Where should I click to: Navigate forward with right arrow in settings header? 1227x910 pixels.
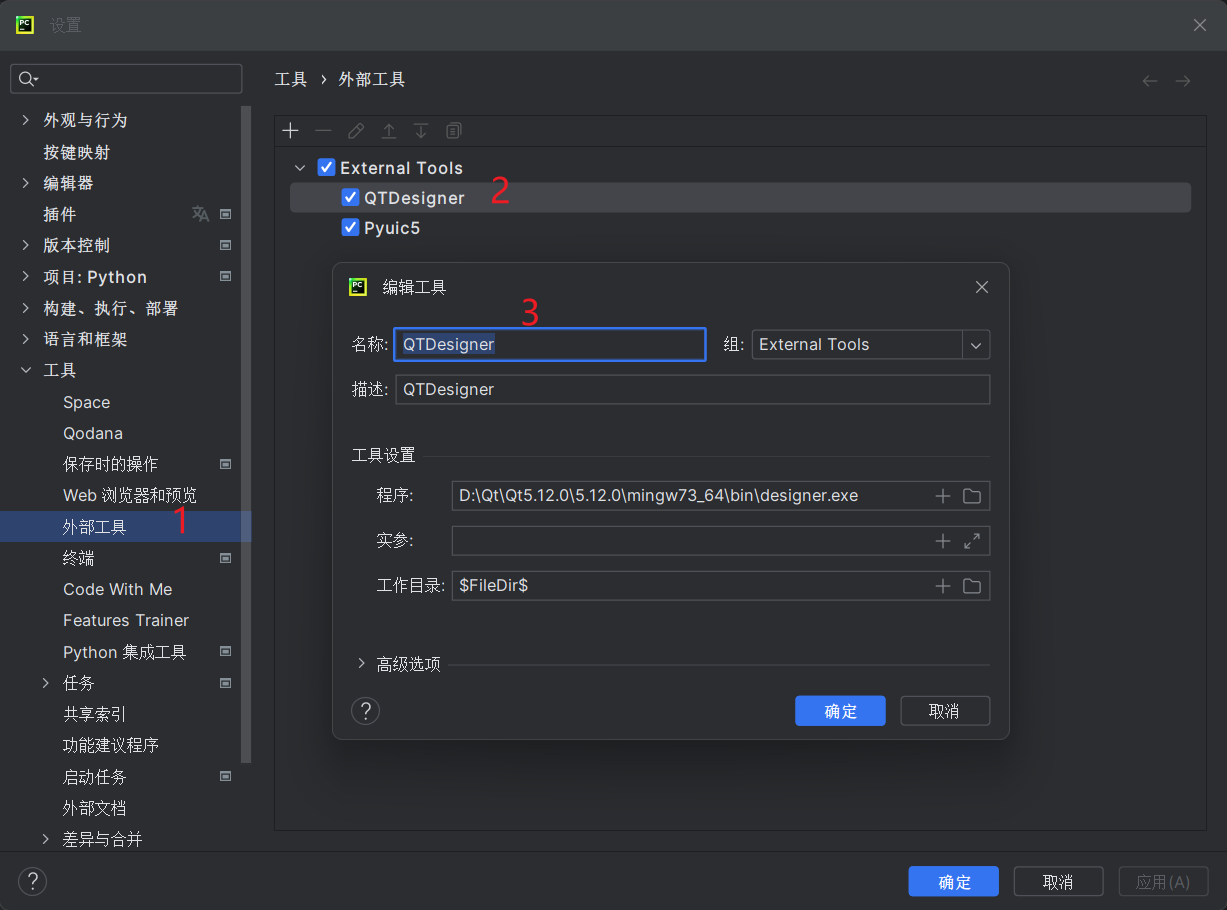point(1183,80)
